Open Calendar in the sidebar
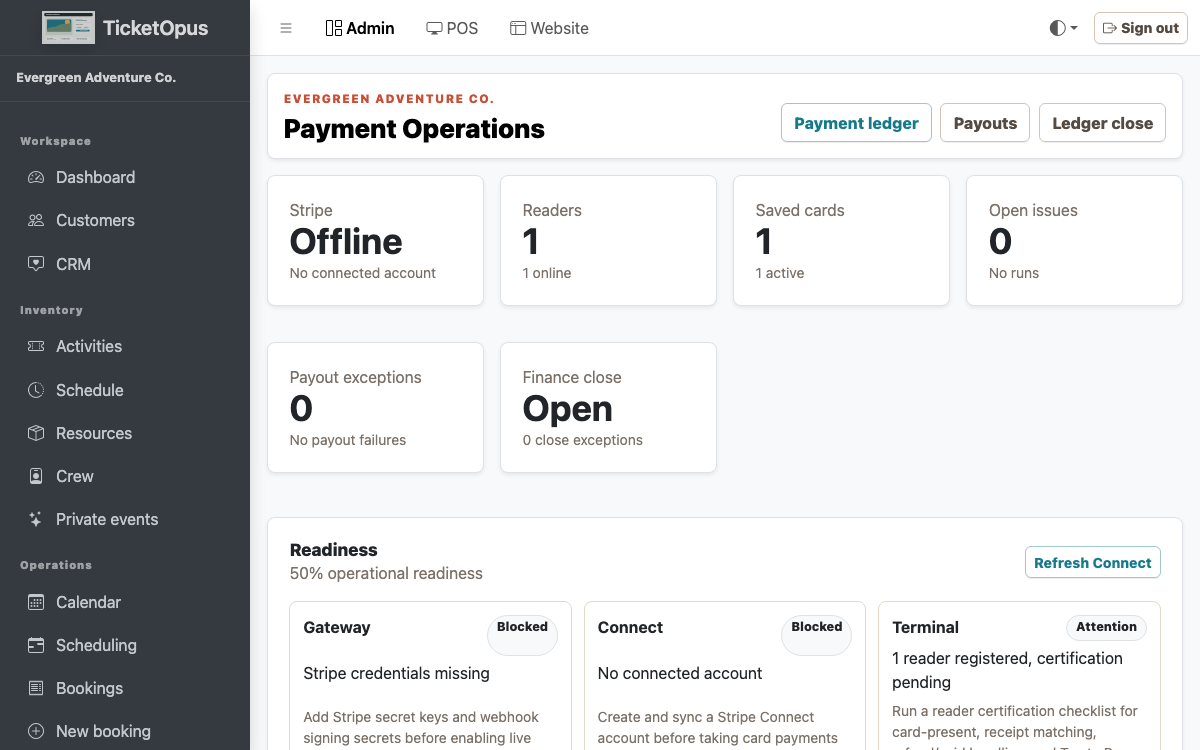This screenshot has height=750, width=1200. coord(125,602)
